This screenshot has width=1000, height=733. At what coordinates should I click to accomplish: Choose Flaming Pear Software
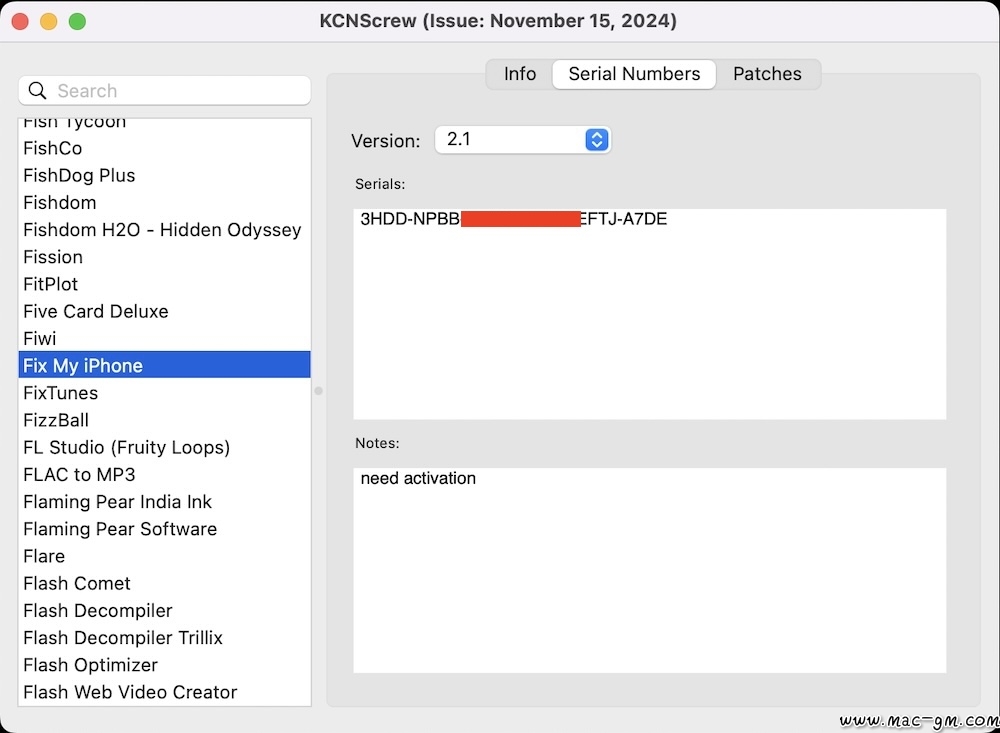pos(165,529)
